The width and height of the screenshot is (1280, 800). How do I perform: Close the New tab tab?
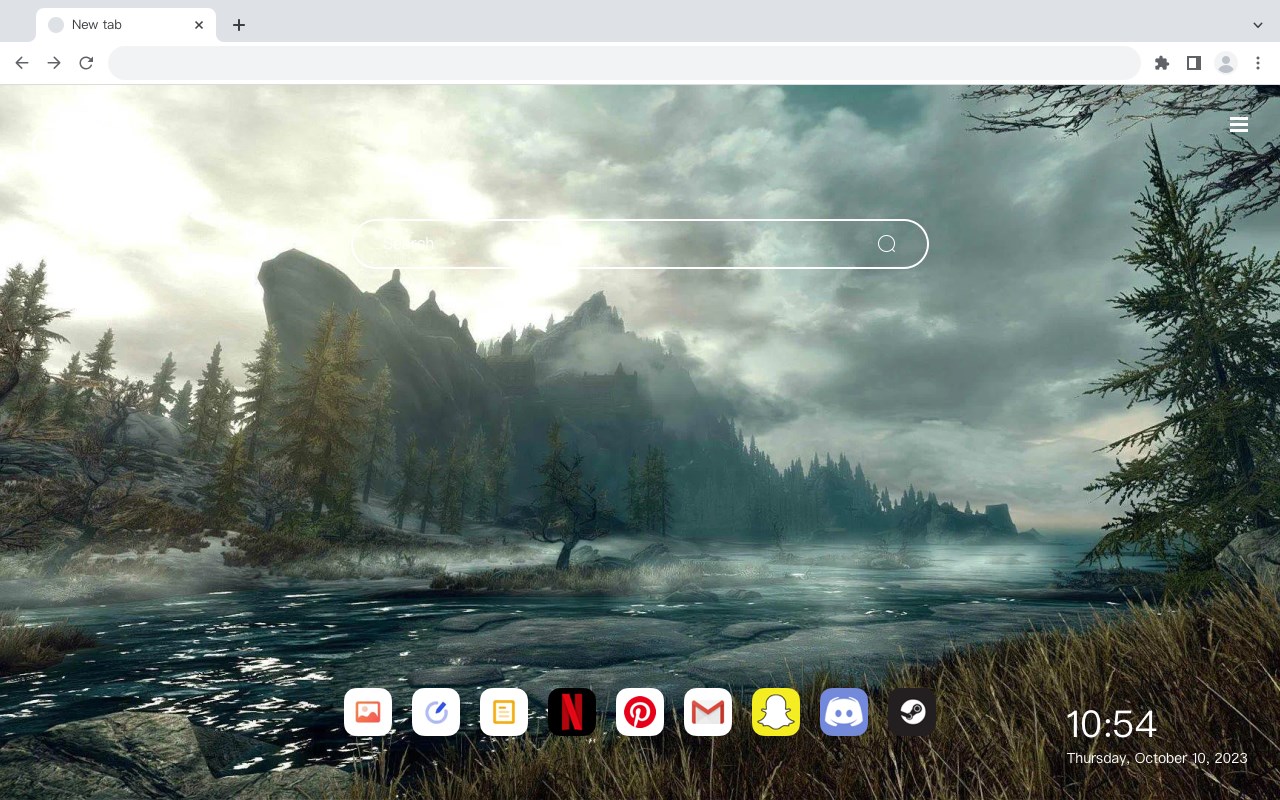[199, 25]
